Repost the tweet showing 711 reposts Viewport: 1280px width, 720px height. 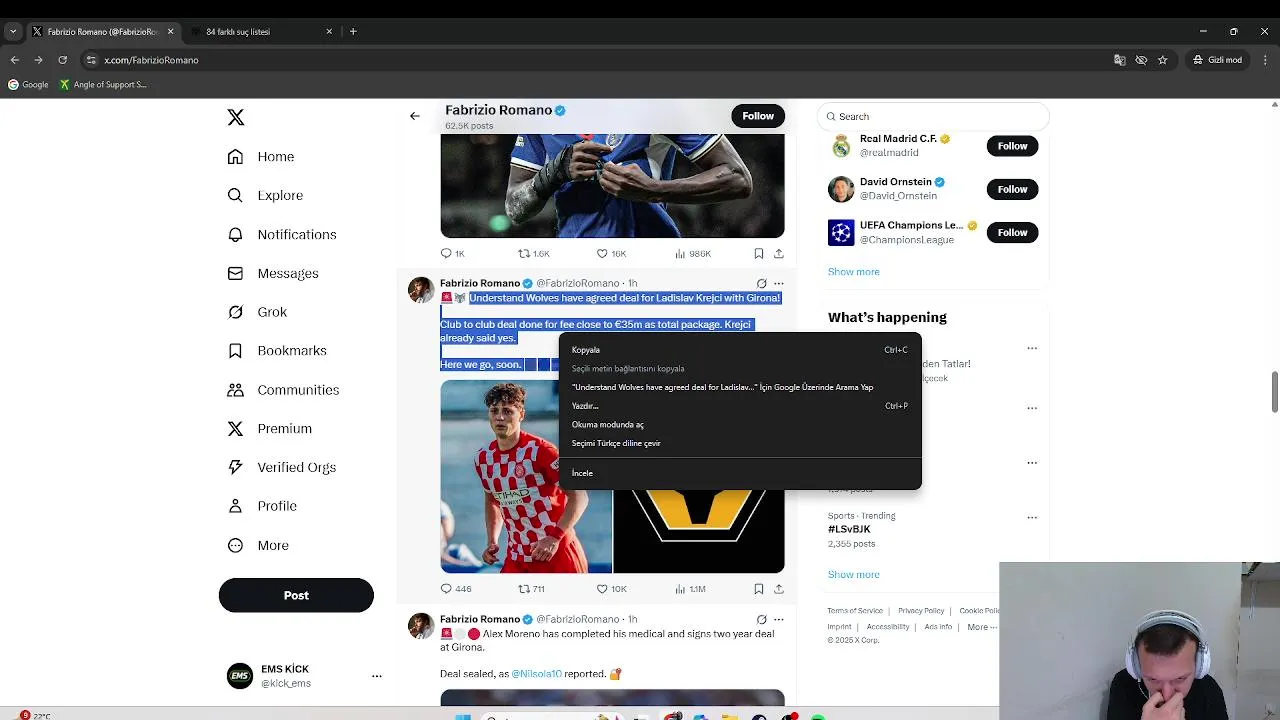531,589
